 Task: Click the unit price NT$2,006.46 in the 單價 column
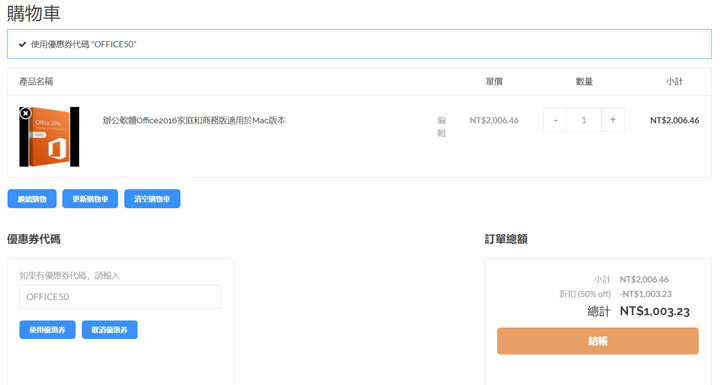pos(494,120)
